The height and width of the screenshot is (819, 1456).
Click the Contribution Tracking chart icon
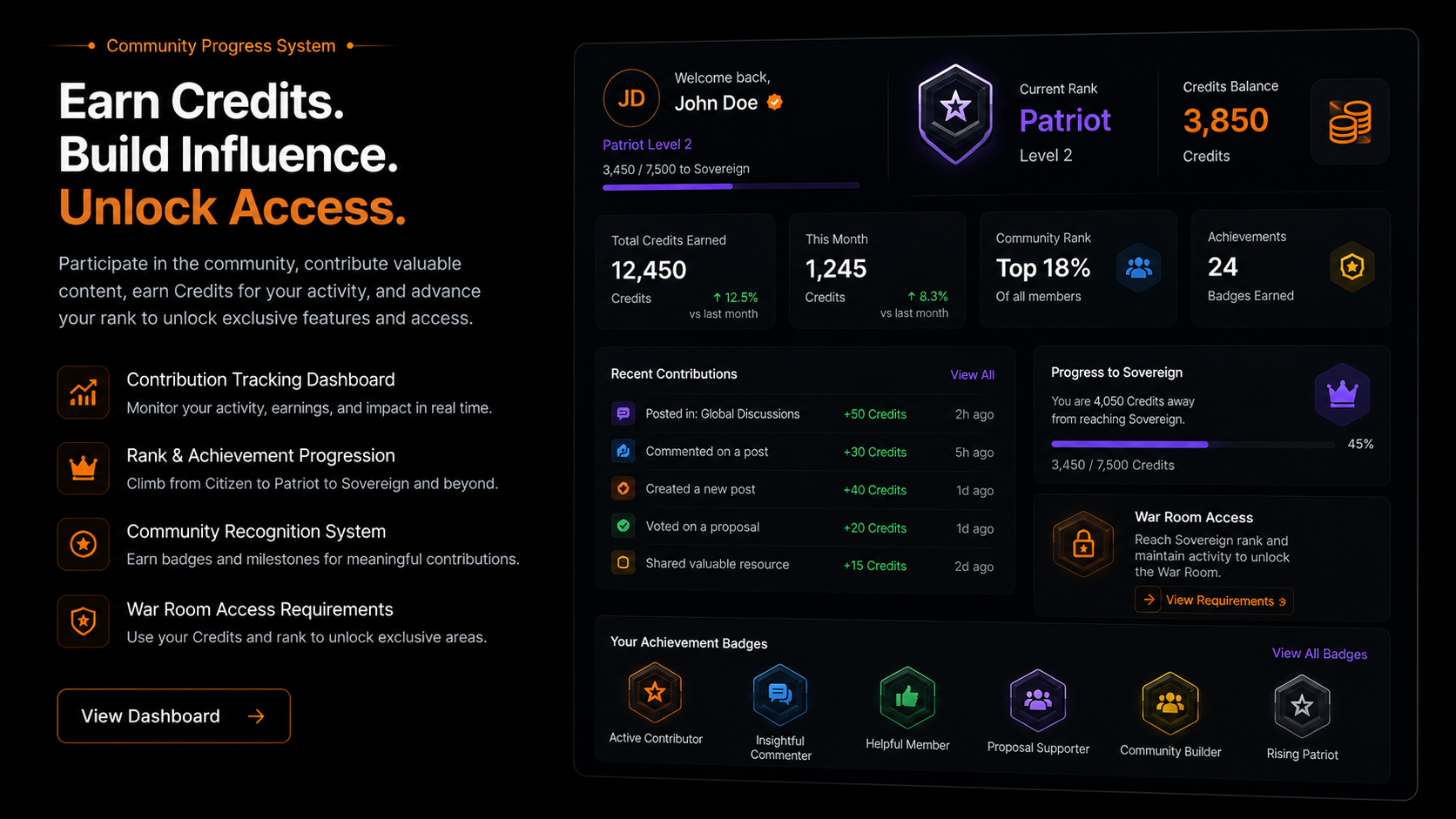pyautogui.click(x=84, y=393)
